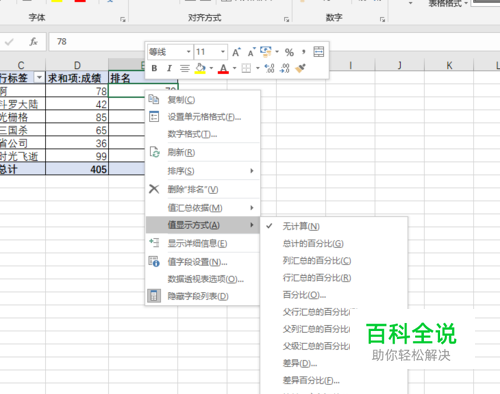The width and height of the screenshot is (500, 394).
Task: Choose 刷新(R) to refresh pivot table
Action: [203, 153]
